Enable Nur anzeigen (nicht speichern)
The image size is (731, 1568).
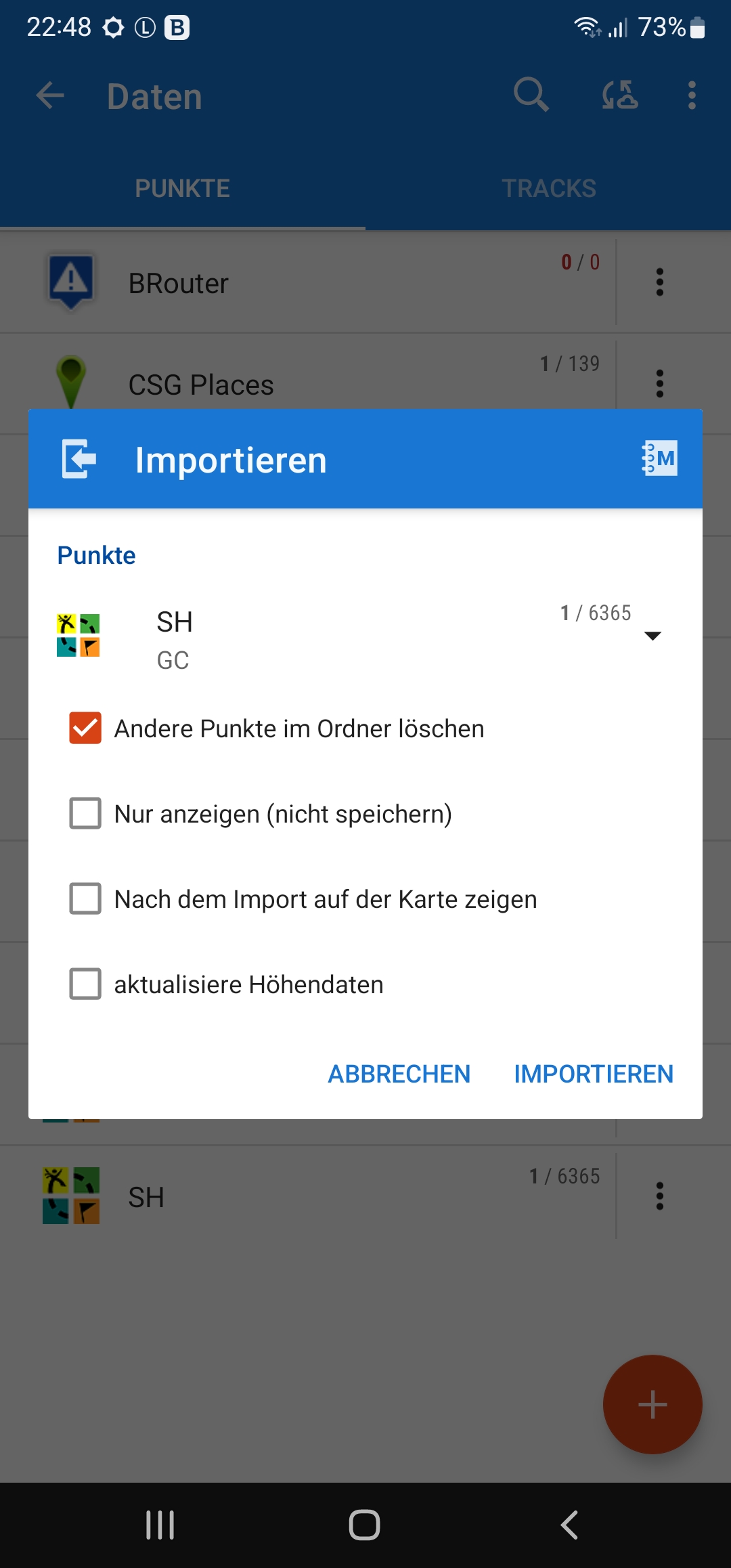tap(85, 813)
